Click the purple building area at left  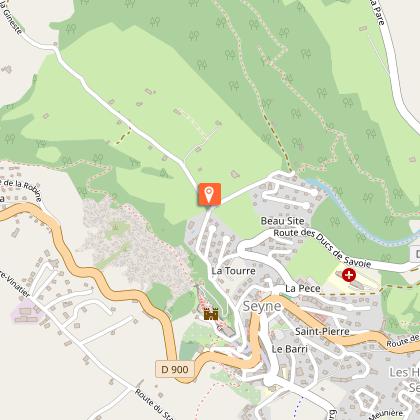23,312
